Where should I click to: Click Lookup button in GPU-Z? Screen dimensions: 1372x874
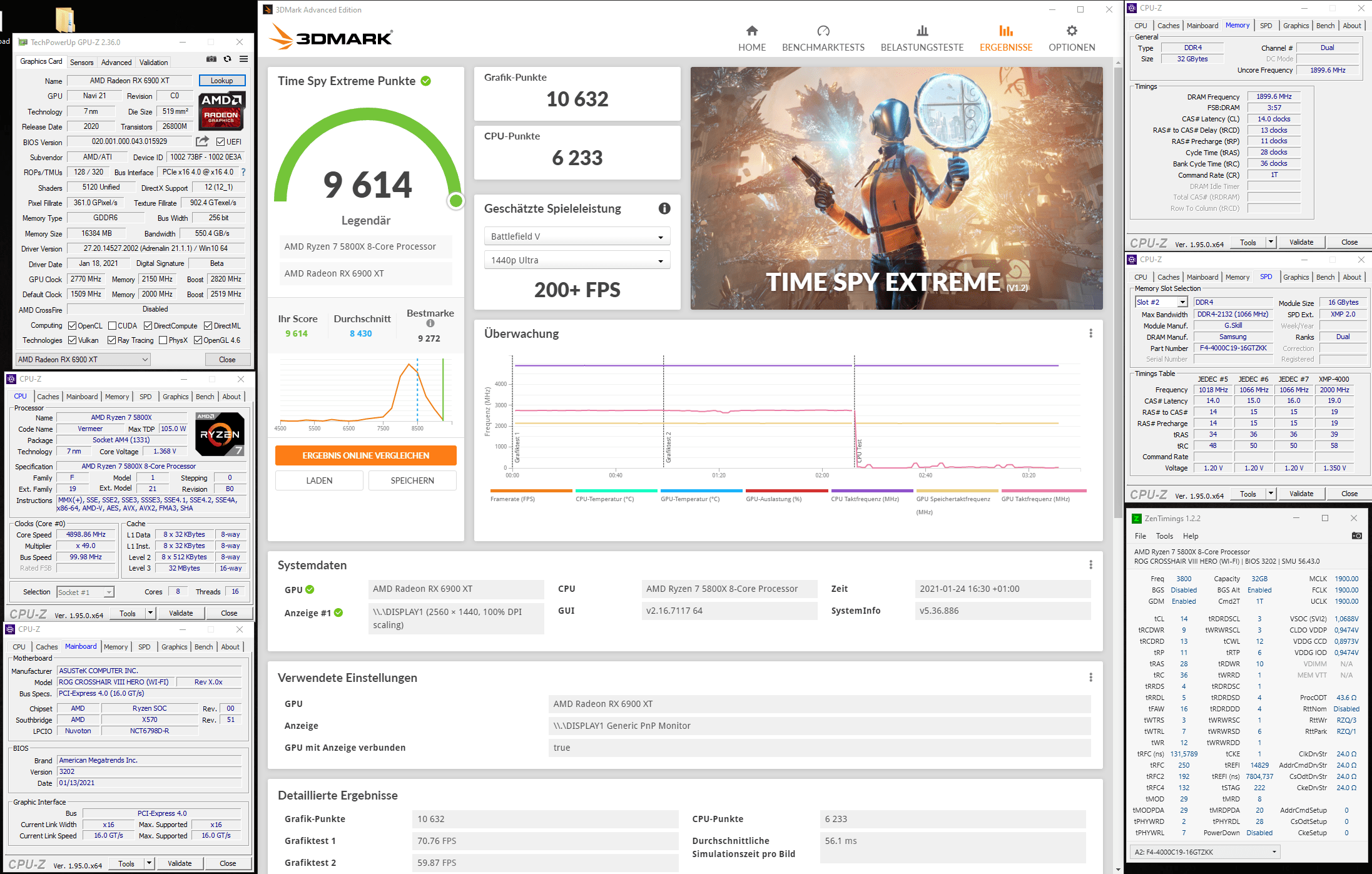tap(221, 81)
